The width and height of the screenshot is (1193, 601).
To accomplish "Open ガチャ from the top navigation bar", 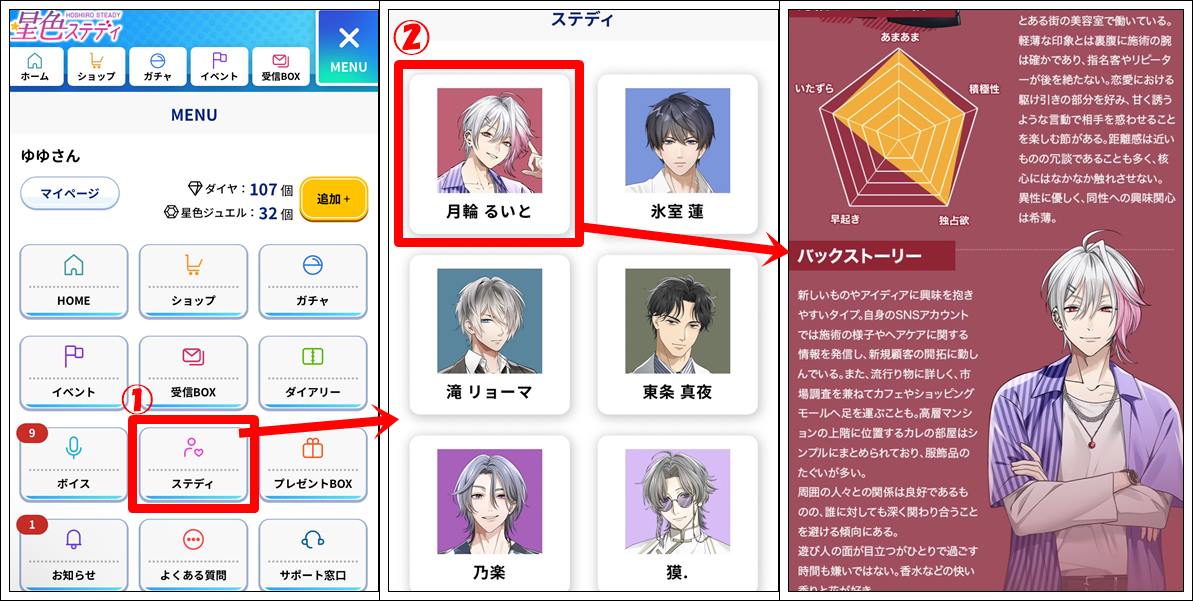I will 157,66.
